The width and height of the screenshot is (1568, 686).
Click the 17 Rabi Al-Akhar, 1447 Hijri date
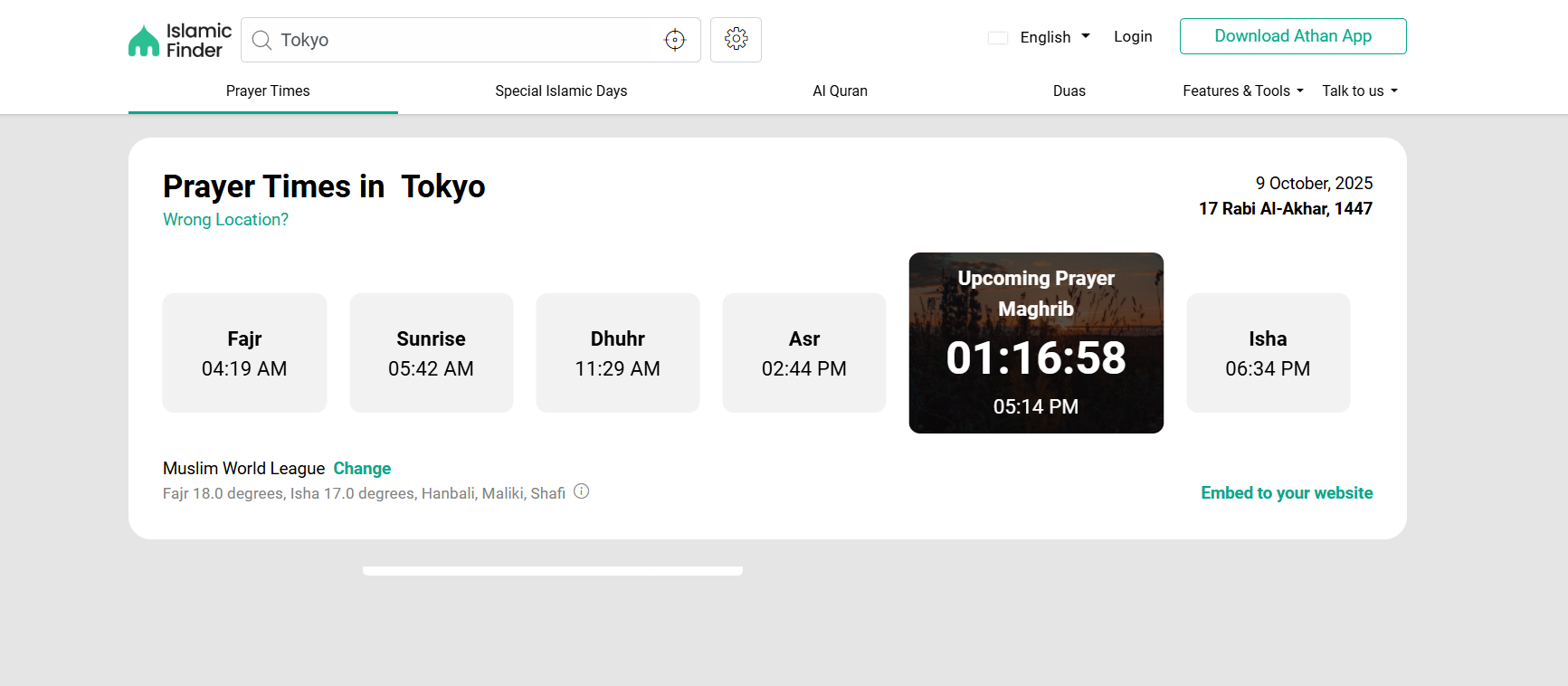pyautogui.click(x=1286, y=209)
